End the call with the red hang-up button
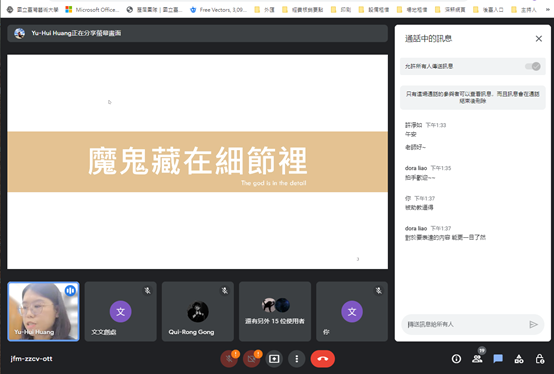554x374 pixels. click(x=323, y=359)
